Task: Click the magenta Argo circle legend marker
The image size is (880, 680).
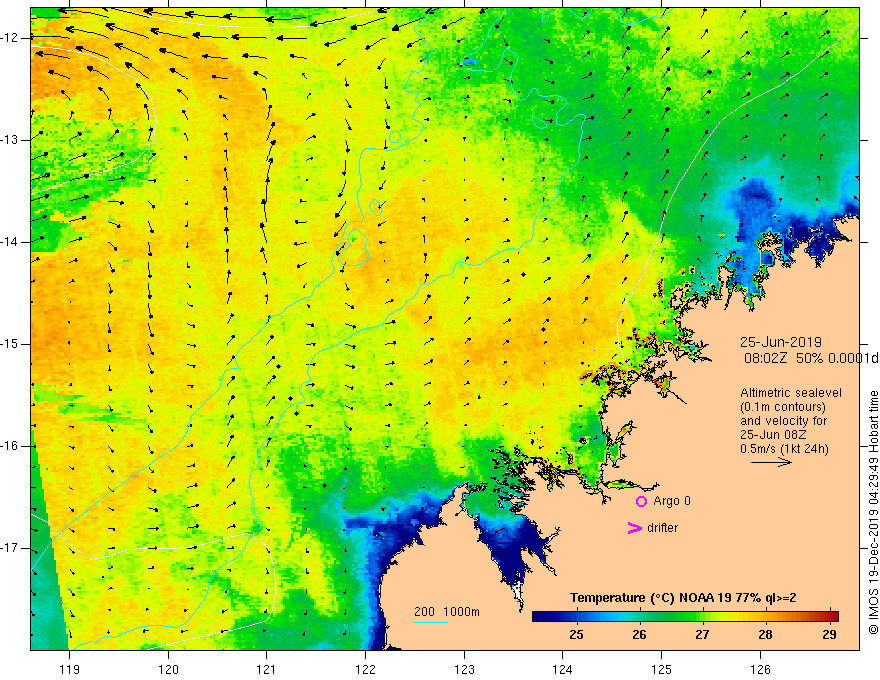Action: click(x=641, y=502)
